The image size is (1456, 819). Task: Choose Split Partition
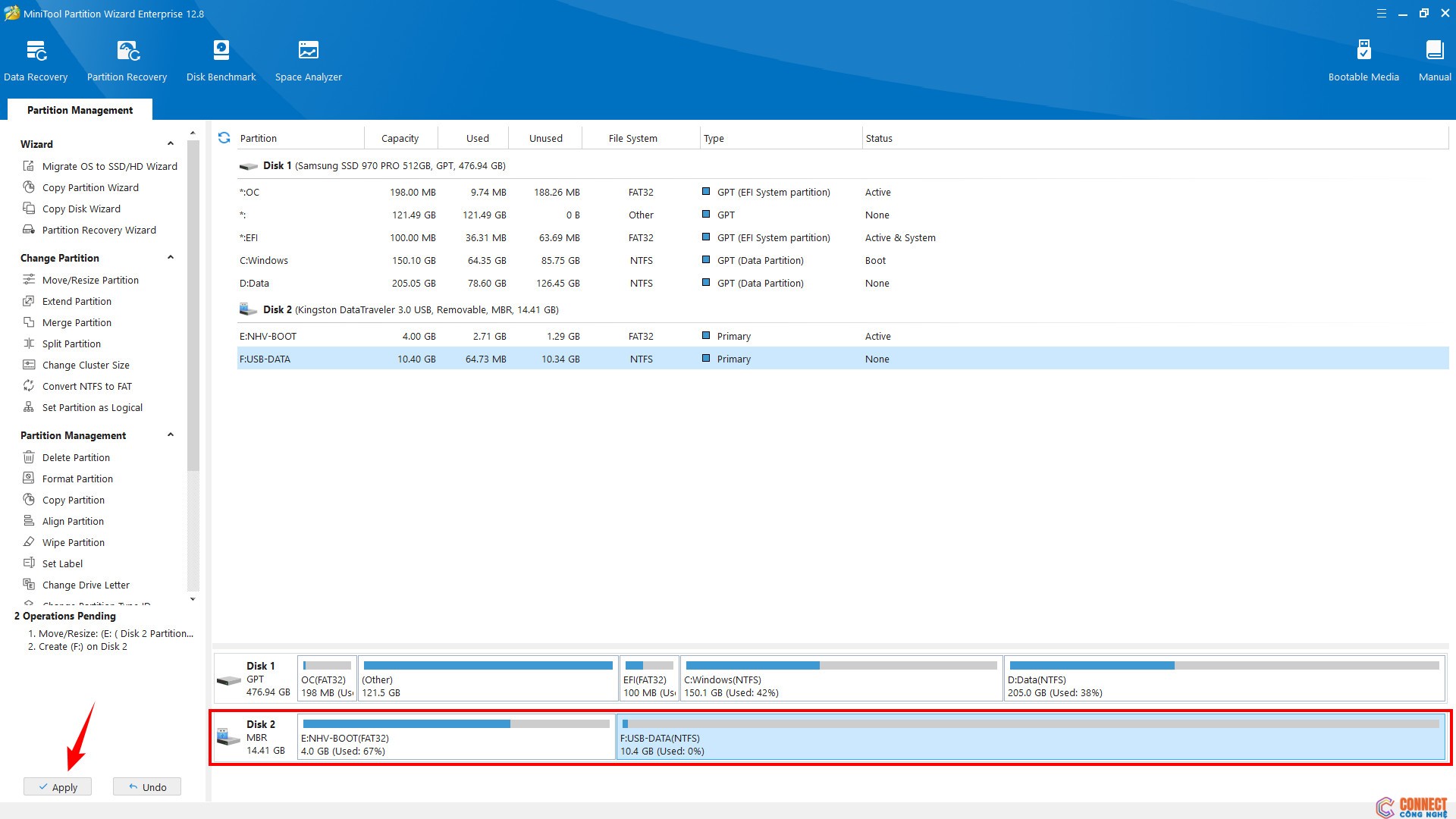(x=63, y=344)
